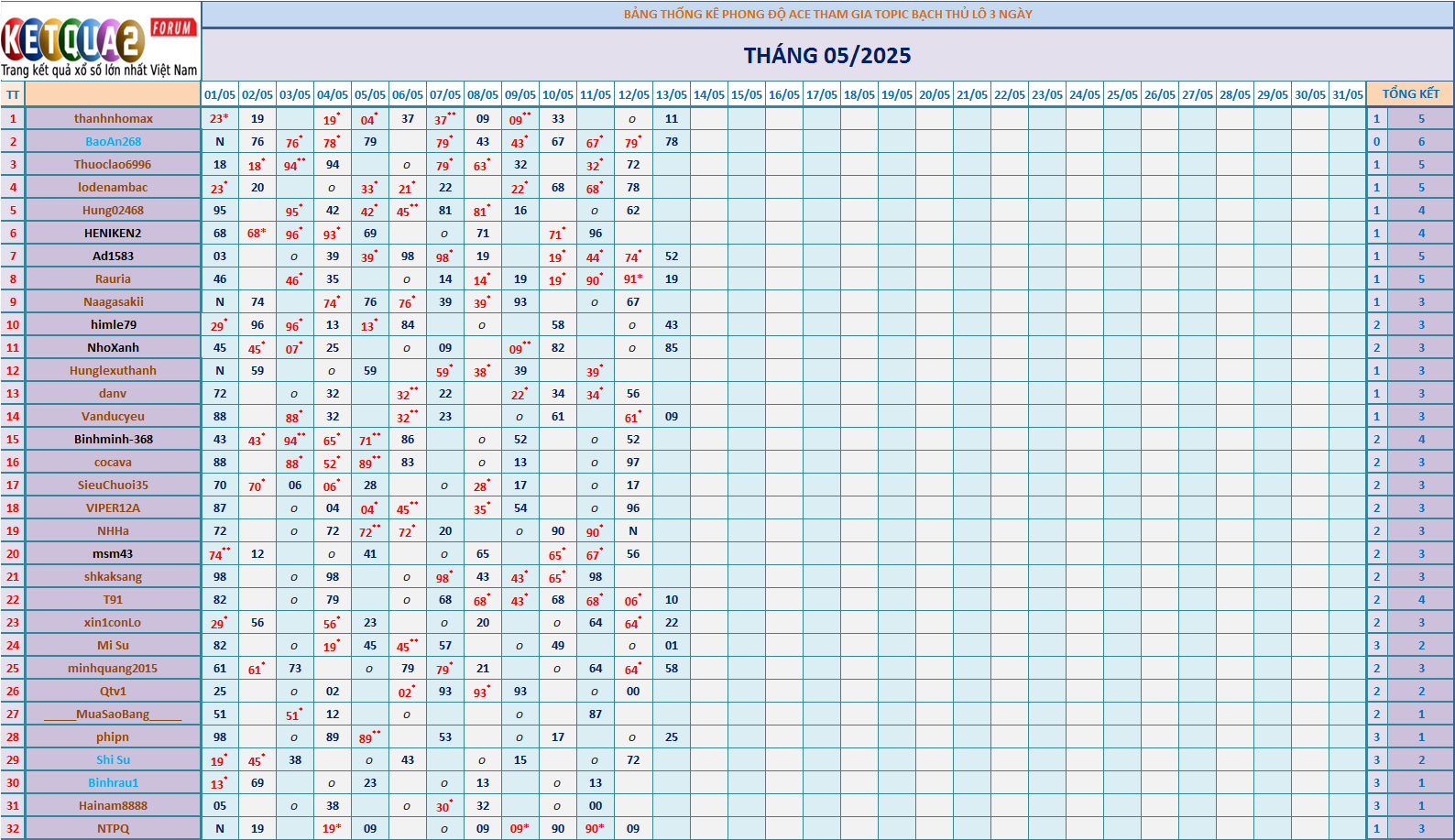Image resolution: width=1455 pixels, height=840 pixels.
Task: Click the 01/05 date header
Action: [220, 95]
